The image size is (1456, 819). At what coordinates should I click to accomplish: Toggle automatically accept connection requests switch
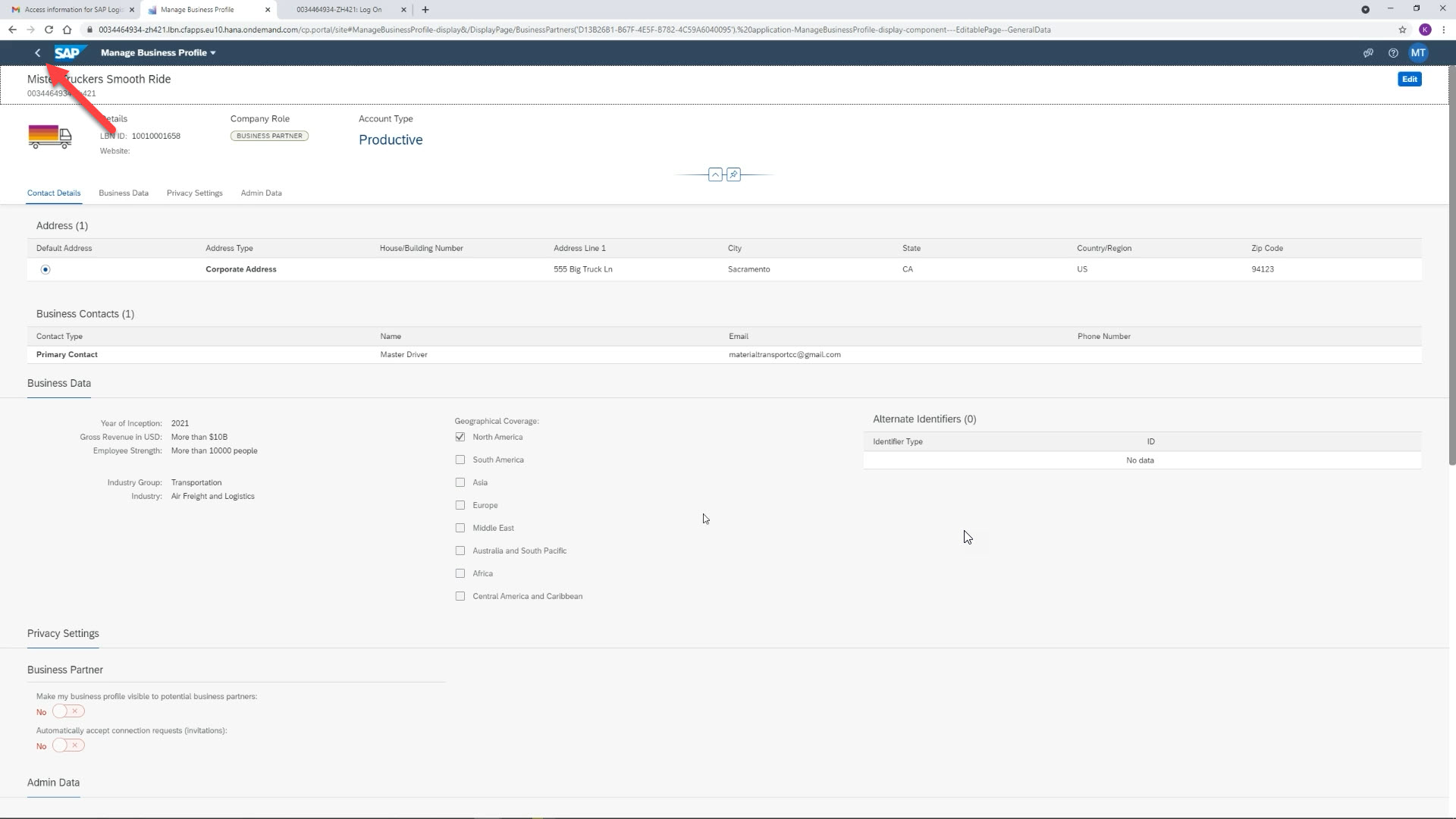click(x=68, y=745)
